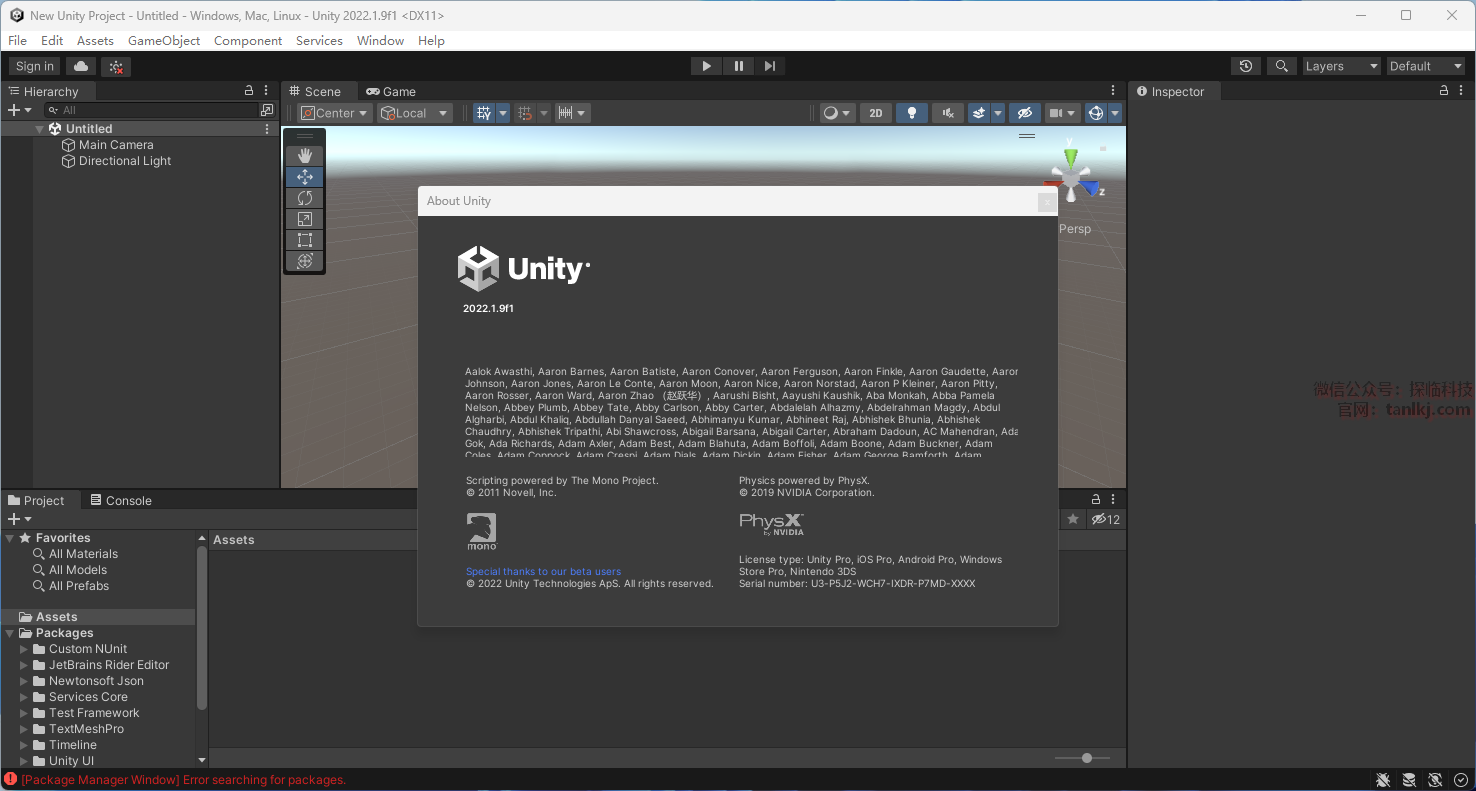The width and height of the screenshot is (1476, 791).
Task: Toggle scene audio mute button
Action: (947, 113)
